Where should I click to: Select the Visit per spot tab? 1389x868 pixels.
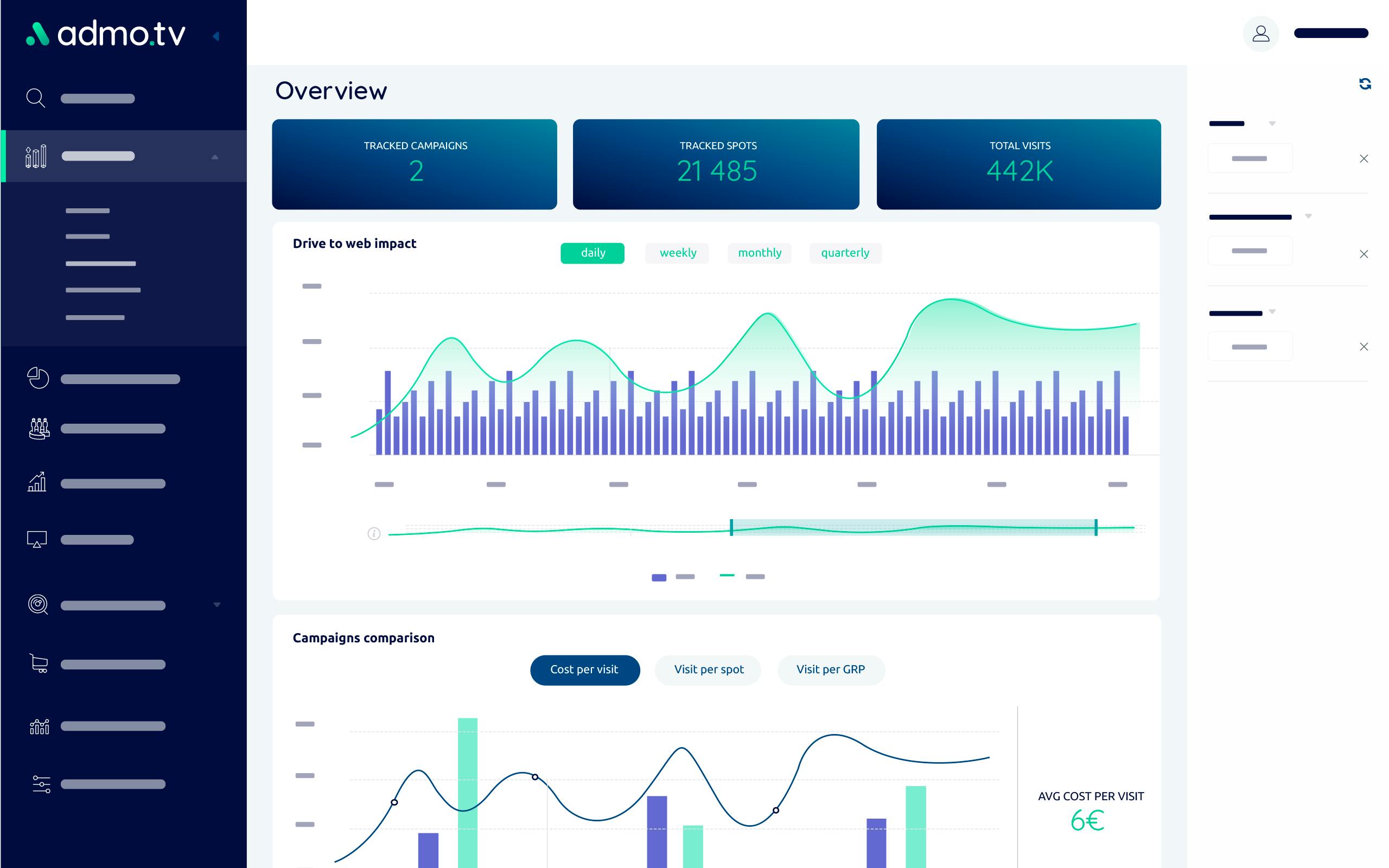click(708, 669)
